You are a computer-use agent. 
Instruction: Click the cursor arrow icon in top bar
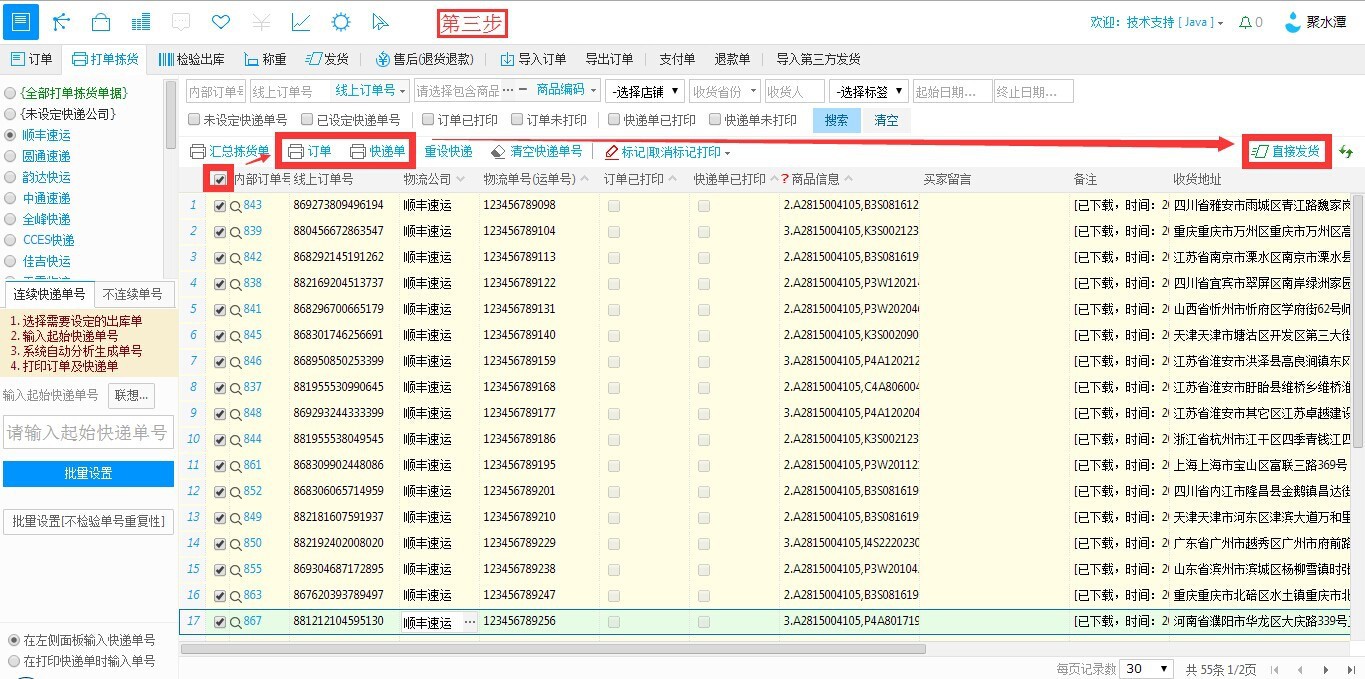380,22
